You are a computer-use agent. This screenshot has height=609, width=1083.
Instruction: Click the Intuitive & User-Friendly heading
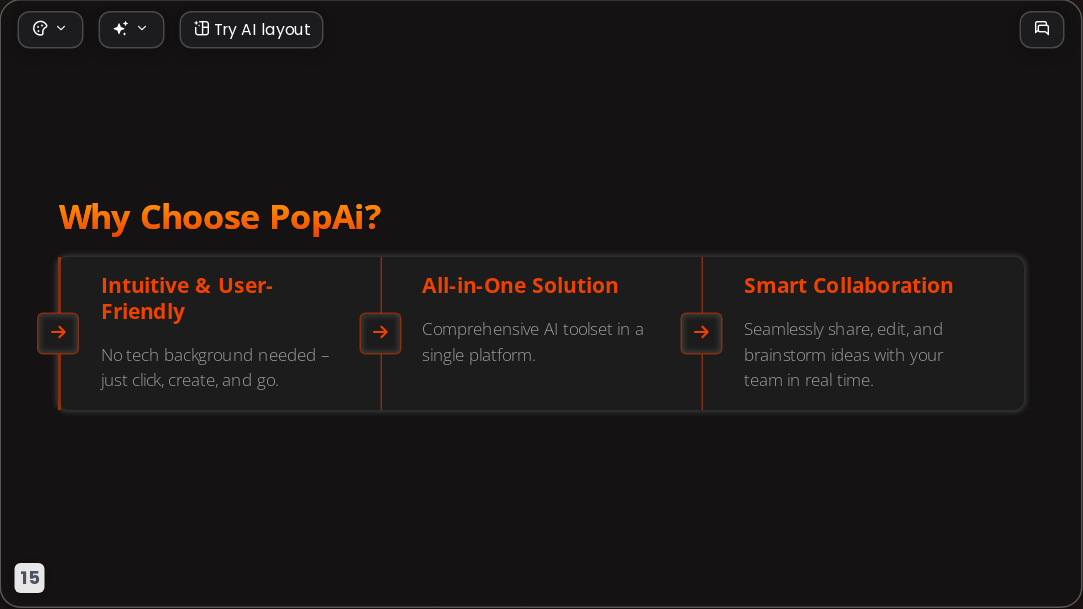point(187,298)
